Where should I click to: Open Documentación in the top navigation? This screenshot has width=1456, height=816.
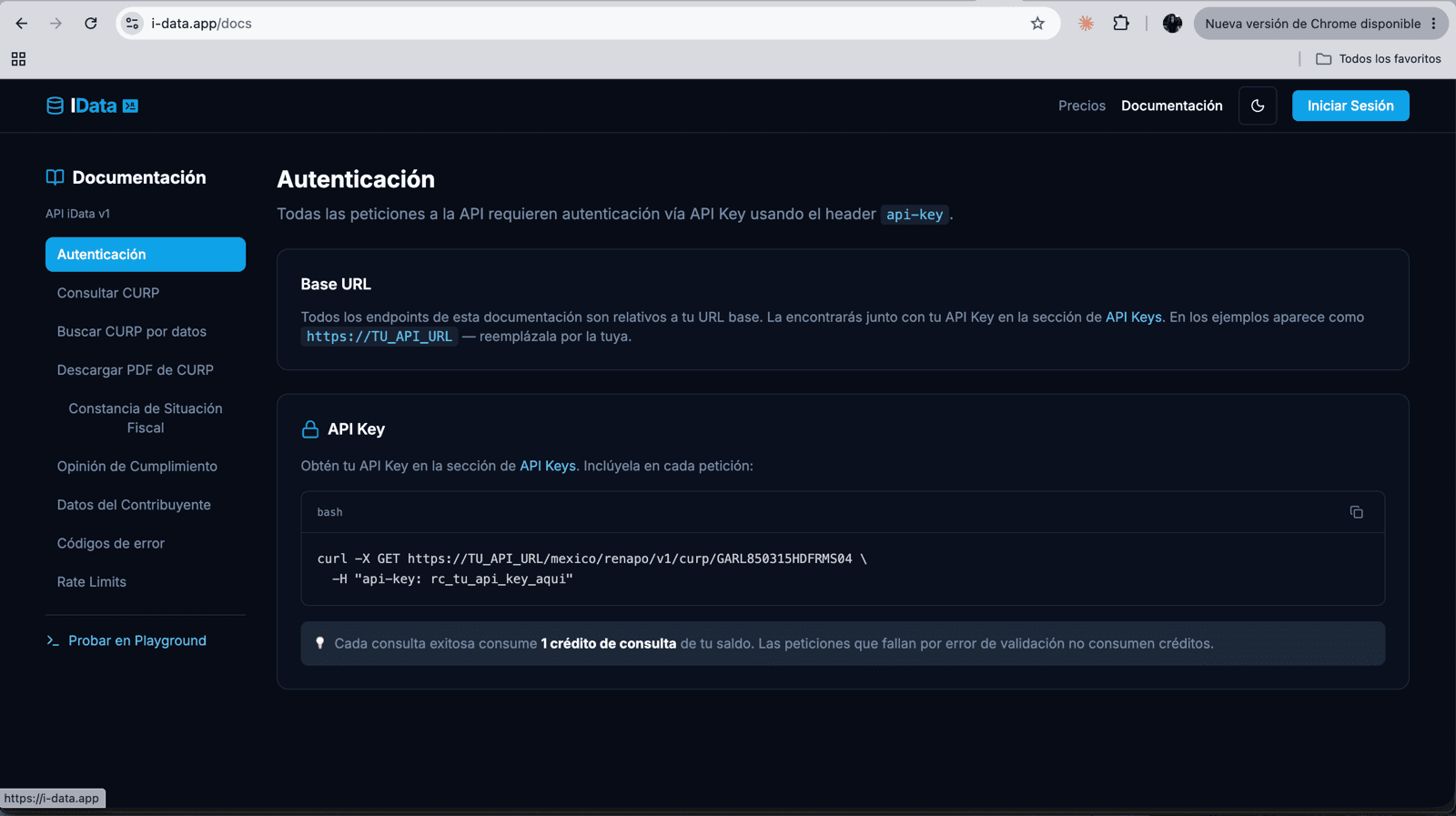pyautogui.click(x=1172, y=106)
